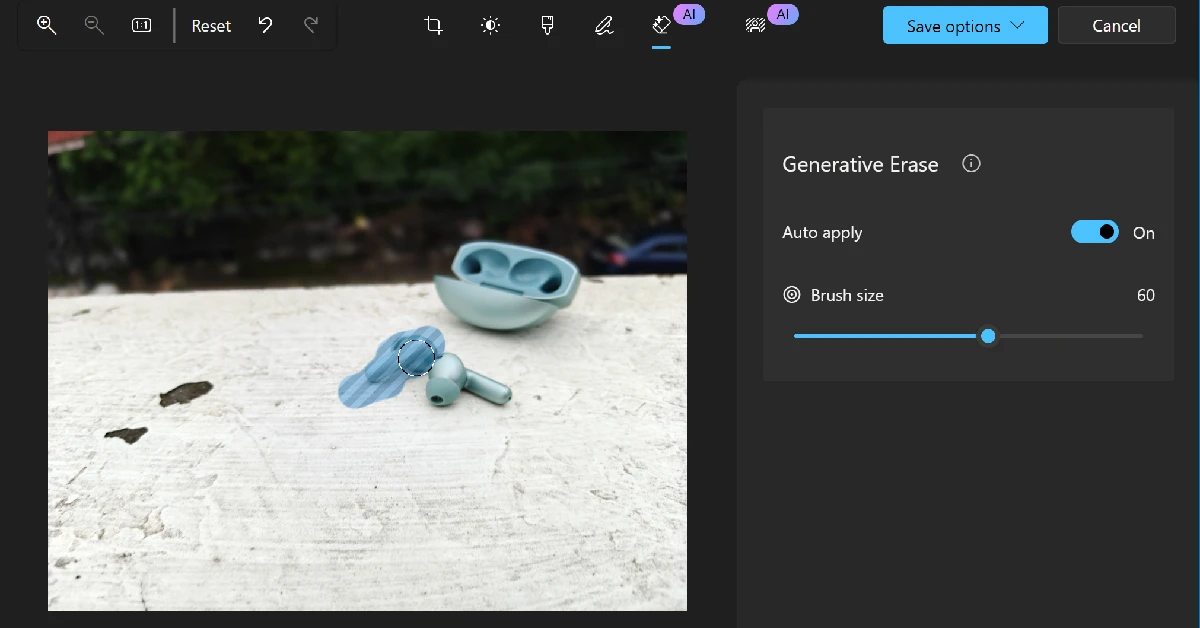Switch to the Background AI tool tab
This screenshot has width=1200, height=628.
756,25
